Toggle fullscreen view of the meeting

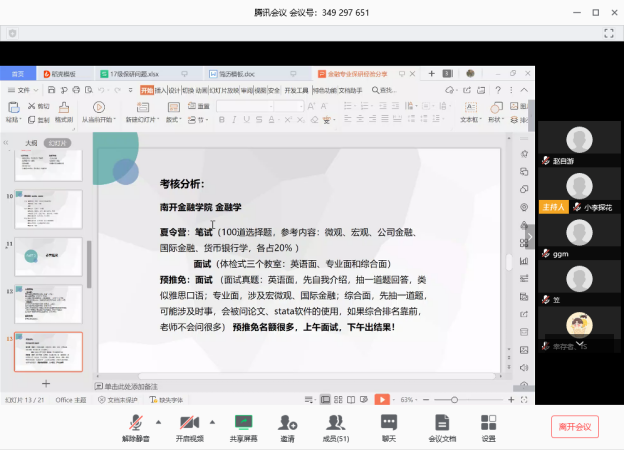click(608, 33)
